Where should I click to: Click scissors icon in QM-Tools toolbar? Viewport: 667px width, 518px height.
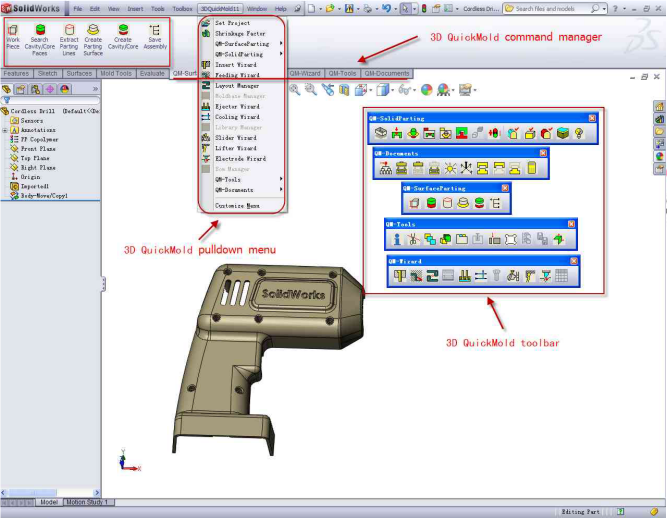[x=413, y=239]
